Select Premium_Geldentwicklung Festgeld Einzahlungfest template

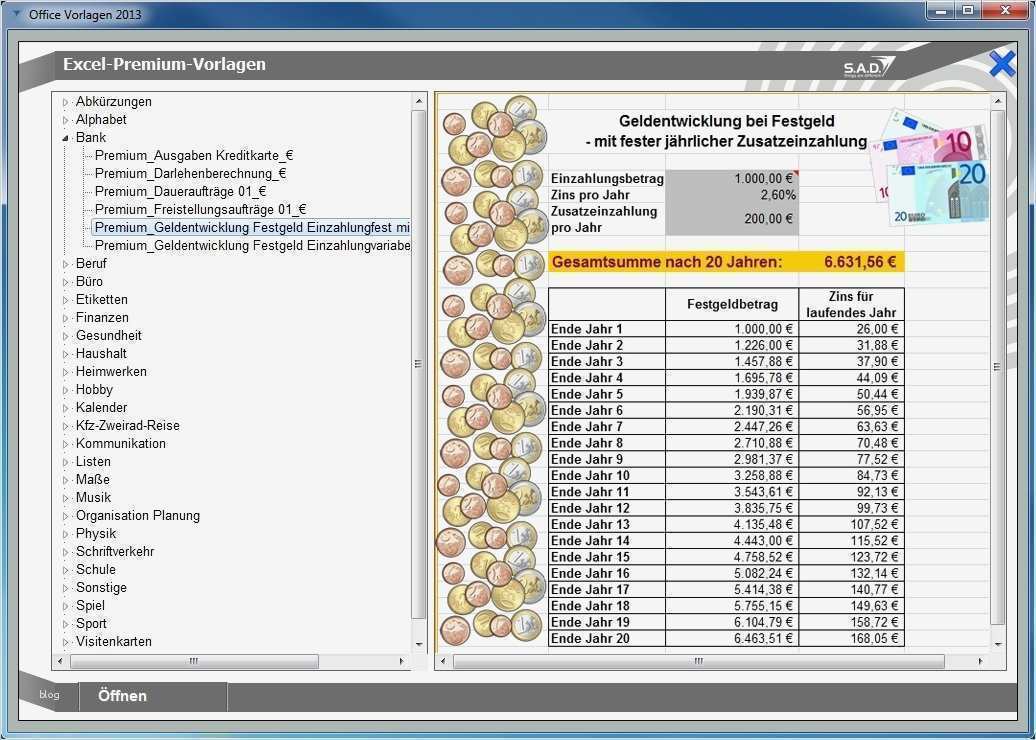pos(252,227)
